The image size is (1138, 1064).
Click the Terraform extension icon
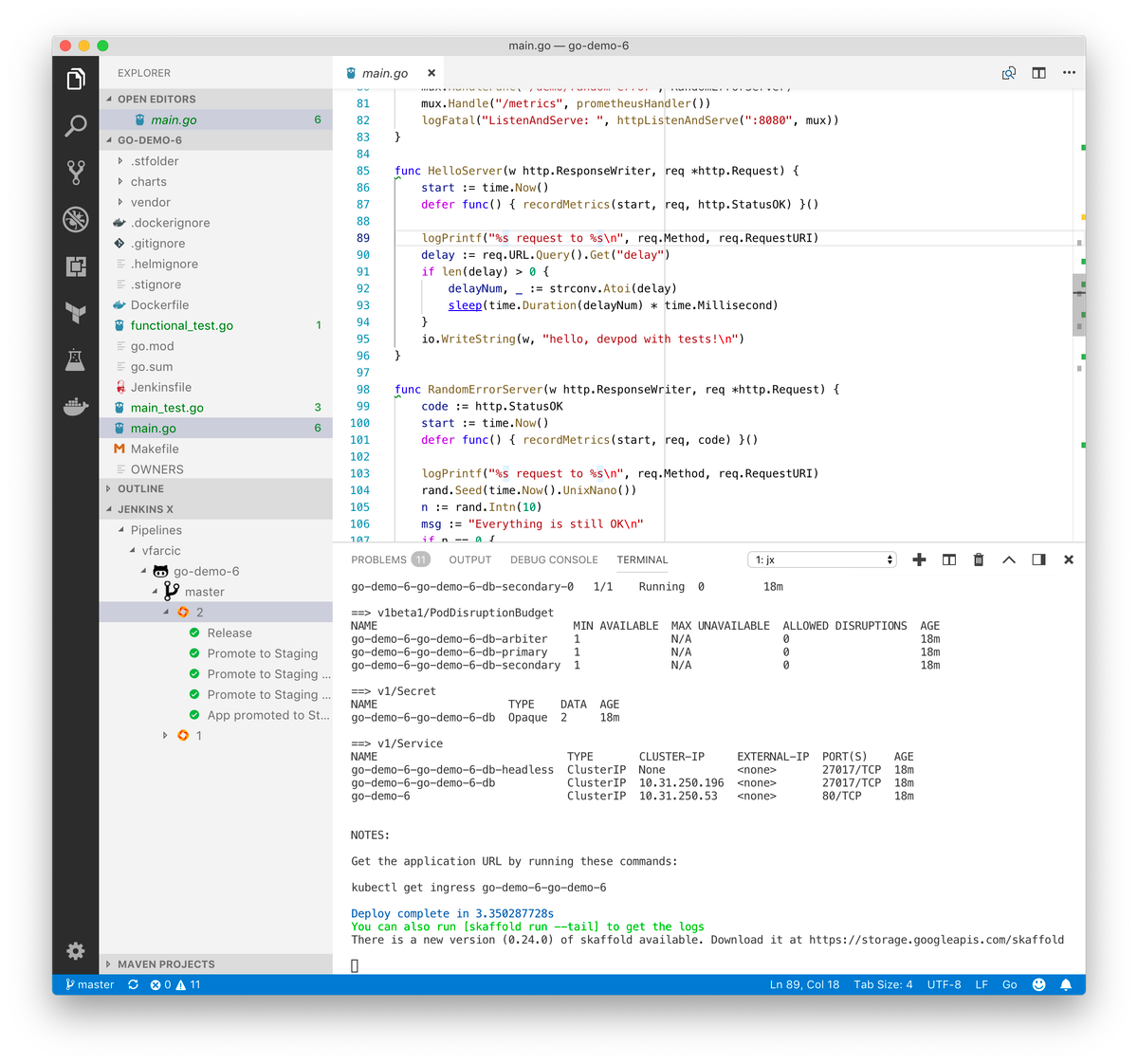(76, 313)
